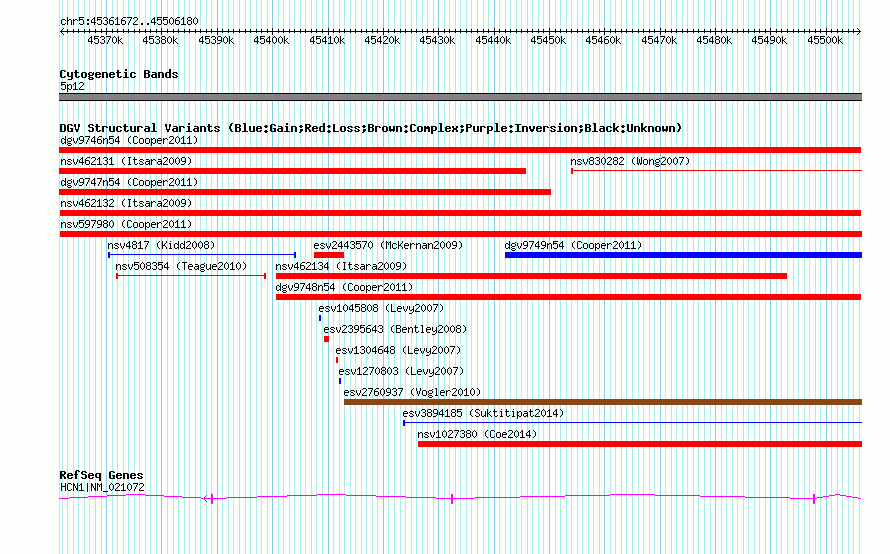
Task: Click the nsv508354 (Teague2010) label
Action: point(181,266)
